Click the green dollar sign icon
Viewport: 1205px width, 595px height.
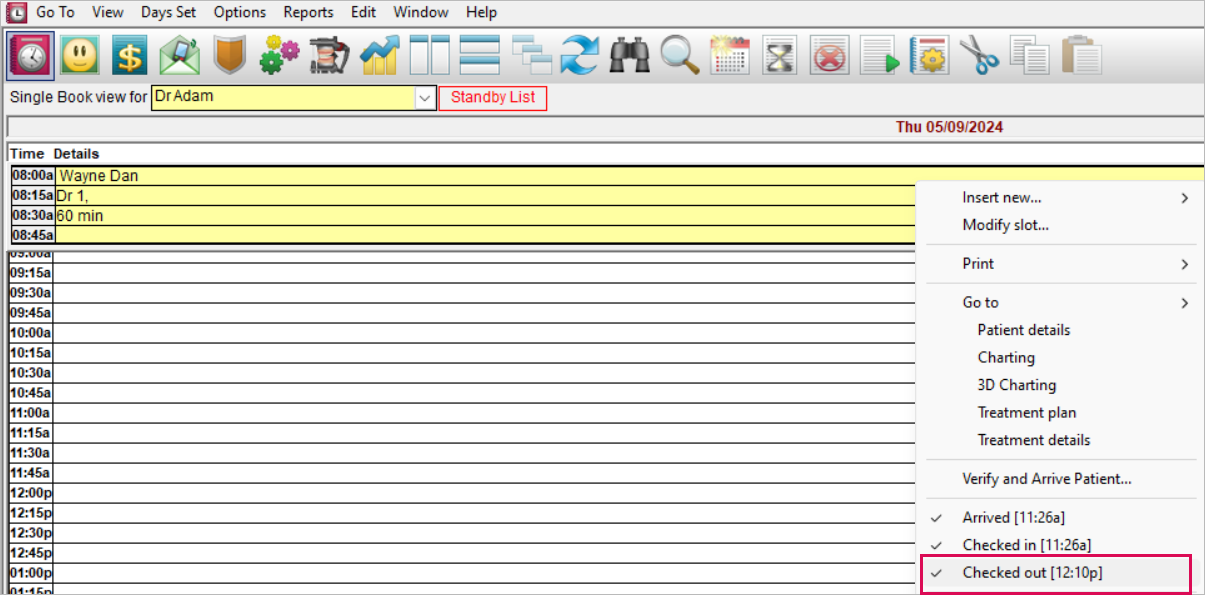[x=129, y=55]
